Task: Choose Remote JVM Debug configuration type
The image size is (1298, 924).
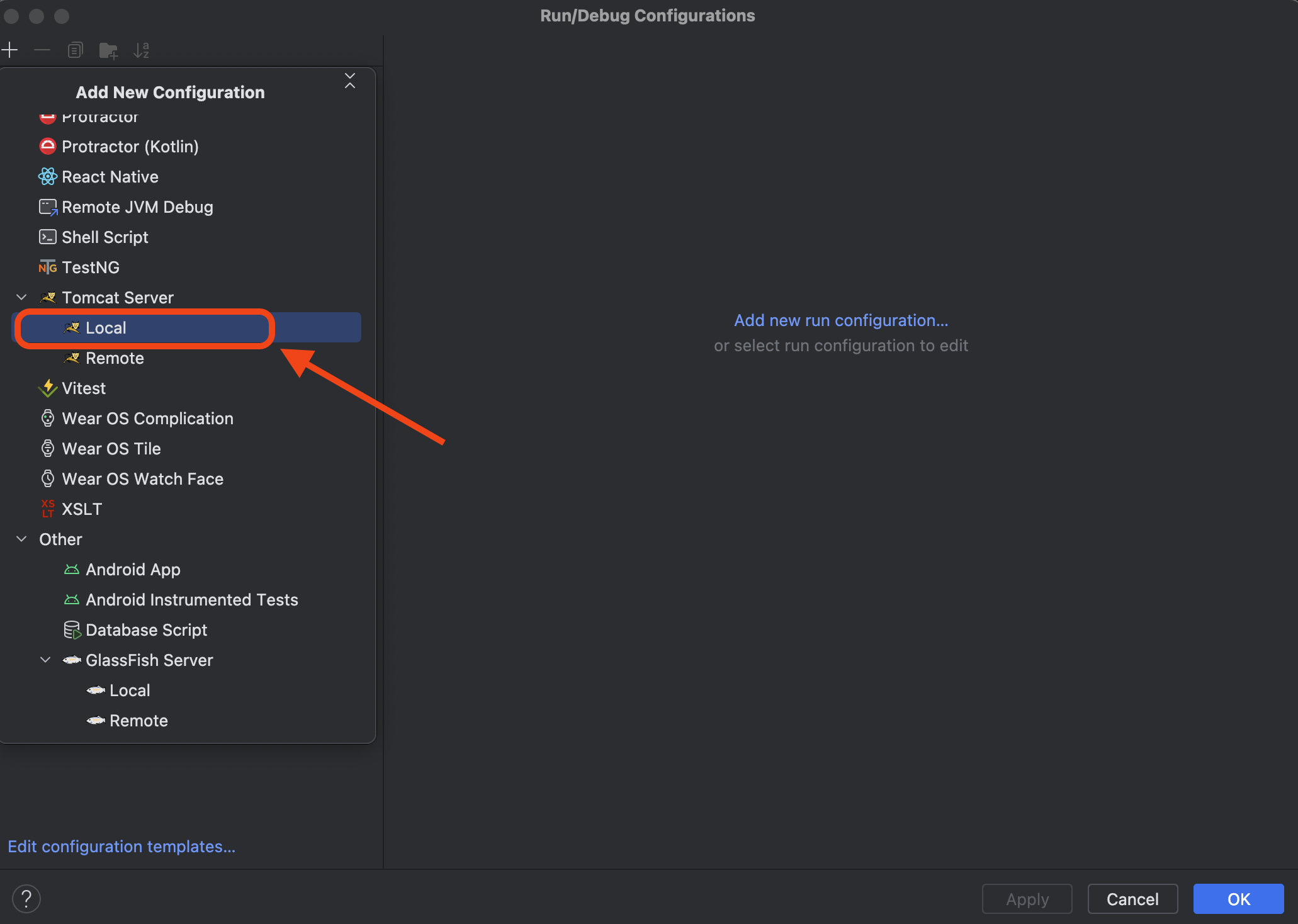Action: coord(137,207)
